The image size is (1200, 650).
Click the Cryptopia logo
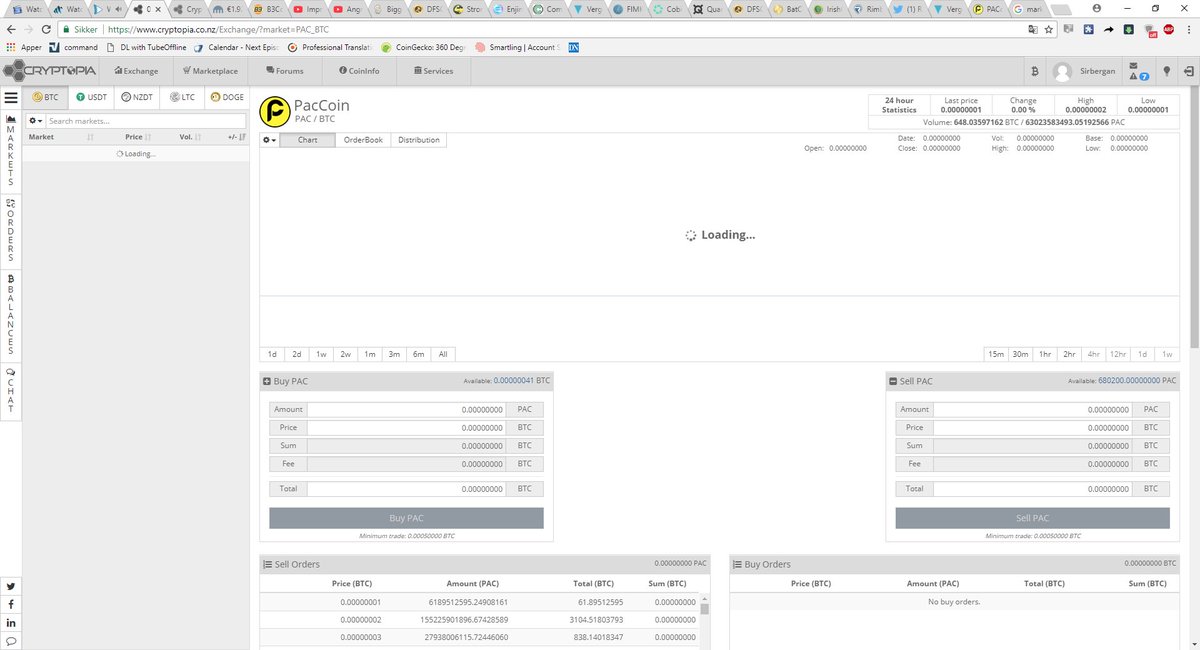tap(50, 71)
